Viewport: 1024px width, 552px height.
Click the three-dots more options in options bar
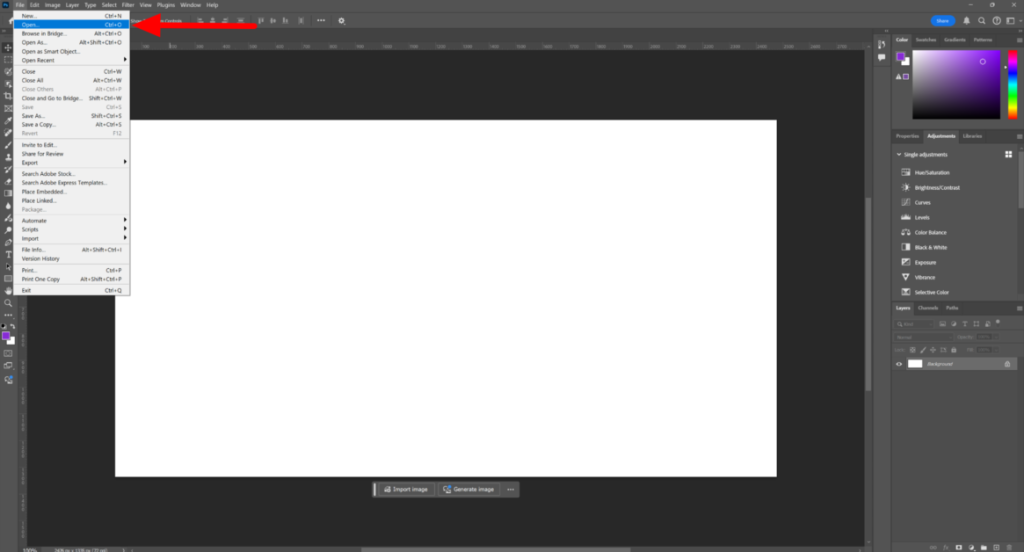click(x=321, y=21)
